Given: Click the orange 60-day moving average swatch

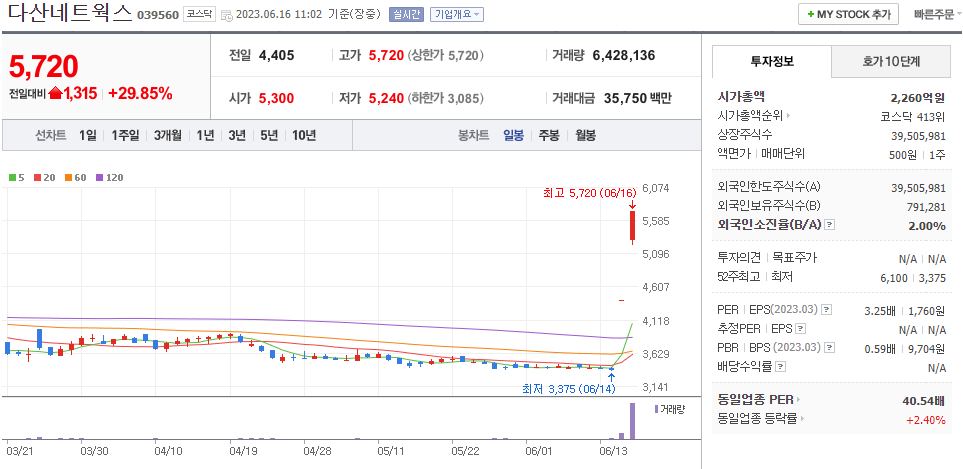Looking at the screenshot, I should pos(67,178).
